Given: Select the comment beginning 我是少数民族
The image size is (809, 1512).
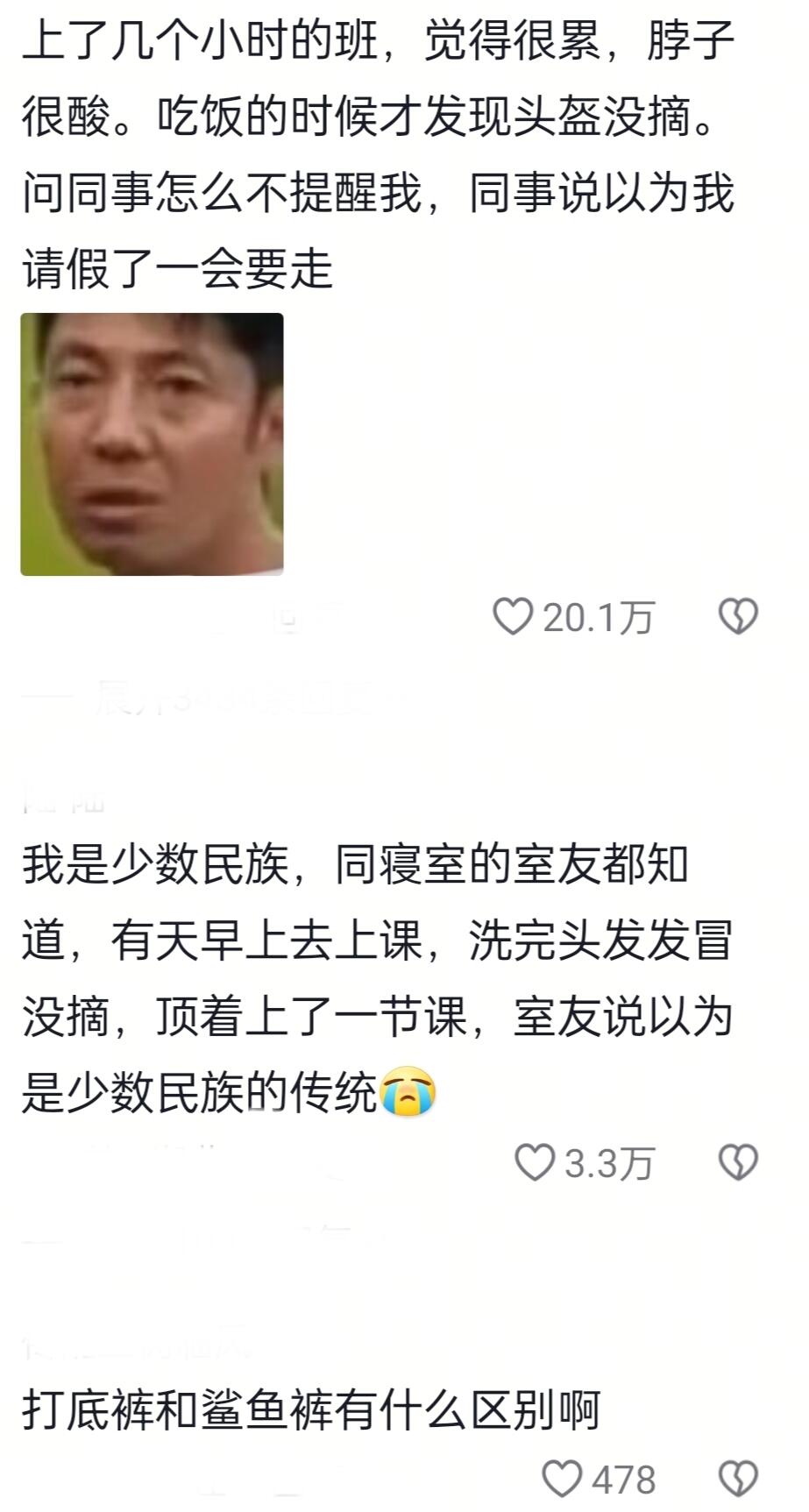Looking at the screenshot, I should pos(377,980).
